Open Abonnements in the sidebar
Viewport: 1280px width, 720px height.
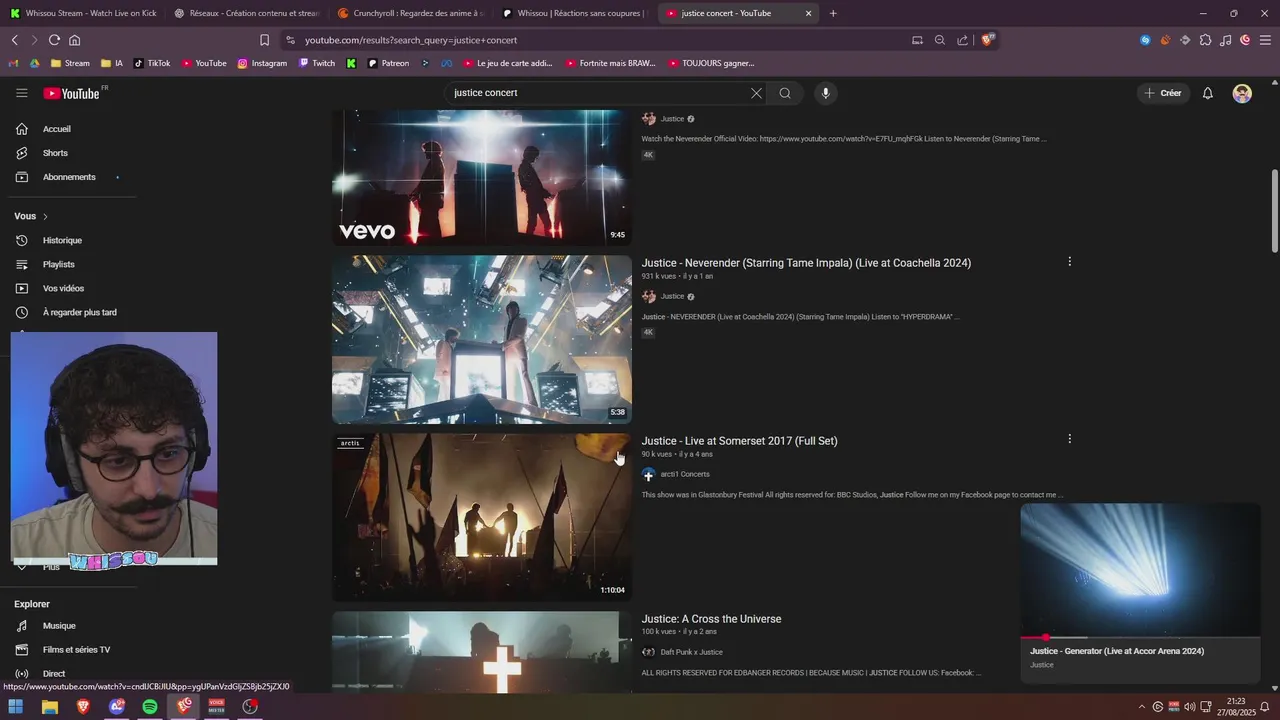[69, 177]
